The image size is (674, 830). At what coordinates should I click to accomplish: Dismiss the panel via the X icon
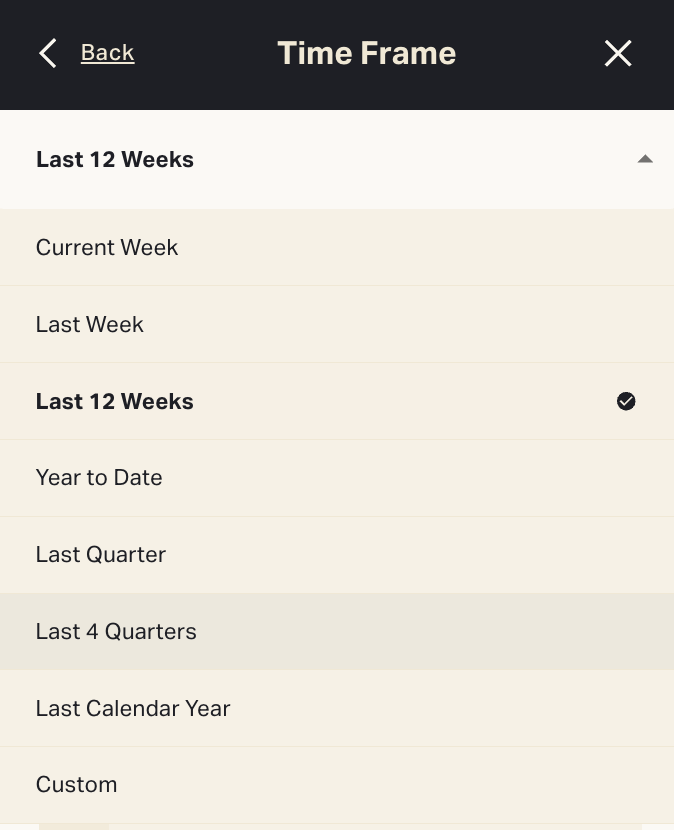(x=618, y=53)
